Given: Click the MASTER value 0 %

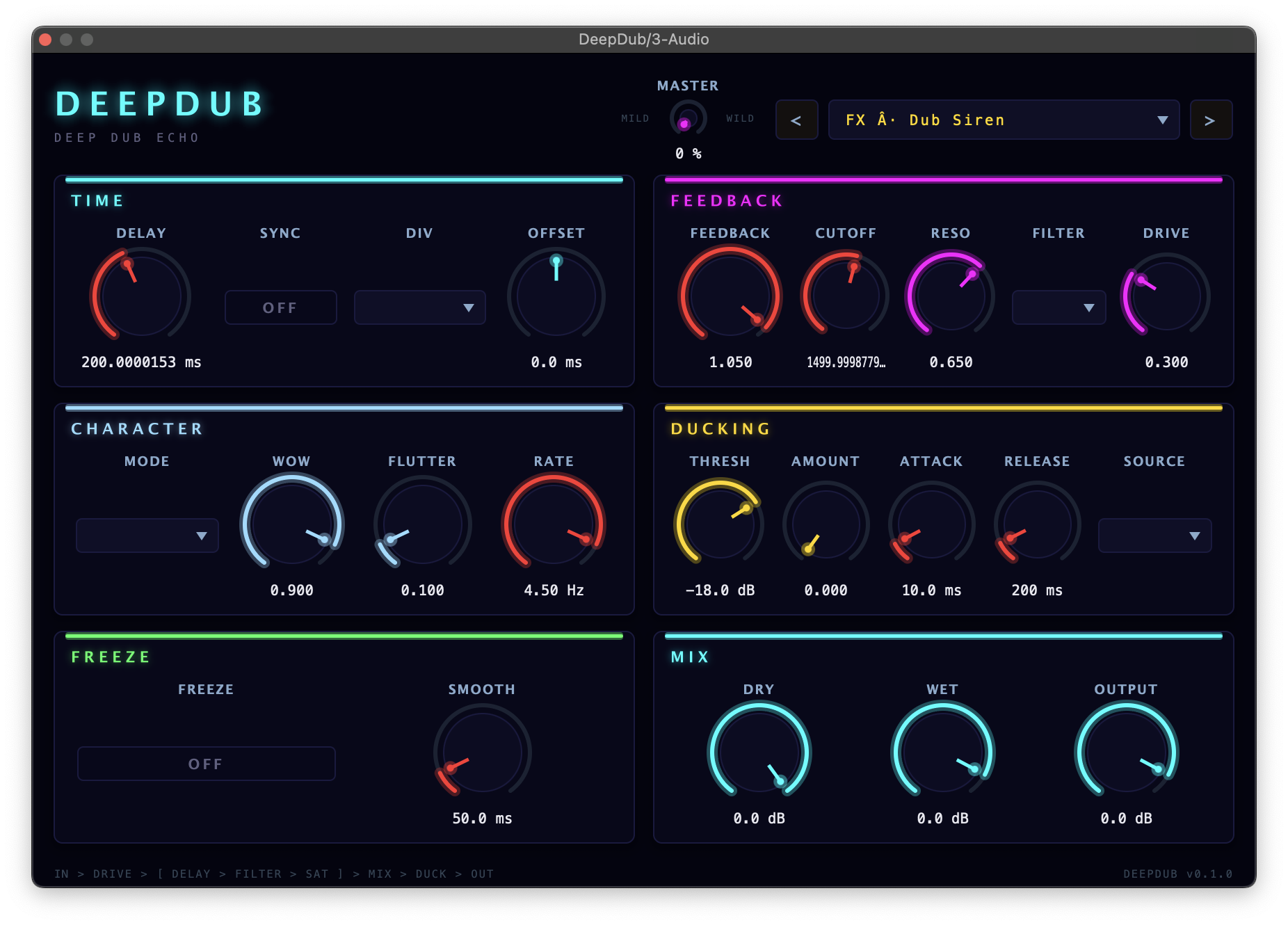Looking at the screenshot, I should tap(688, 154).
